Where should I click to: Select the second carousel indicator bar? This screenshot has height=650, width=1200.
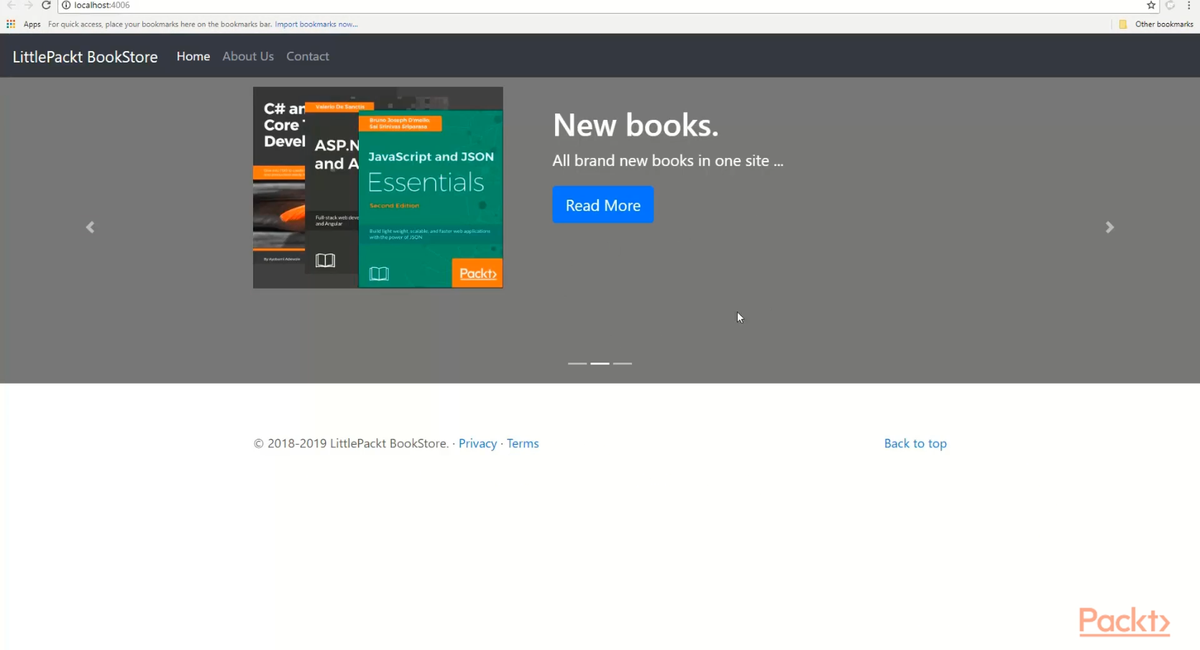[600, 363]
